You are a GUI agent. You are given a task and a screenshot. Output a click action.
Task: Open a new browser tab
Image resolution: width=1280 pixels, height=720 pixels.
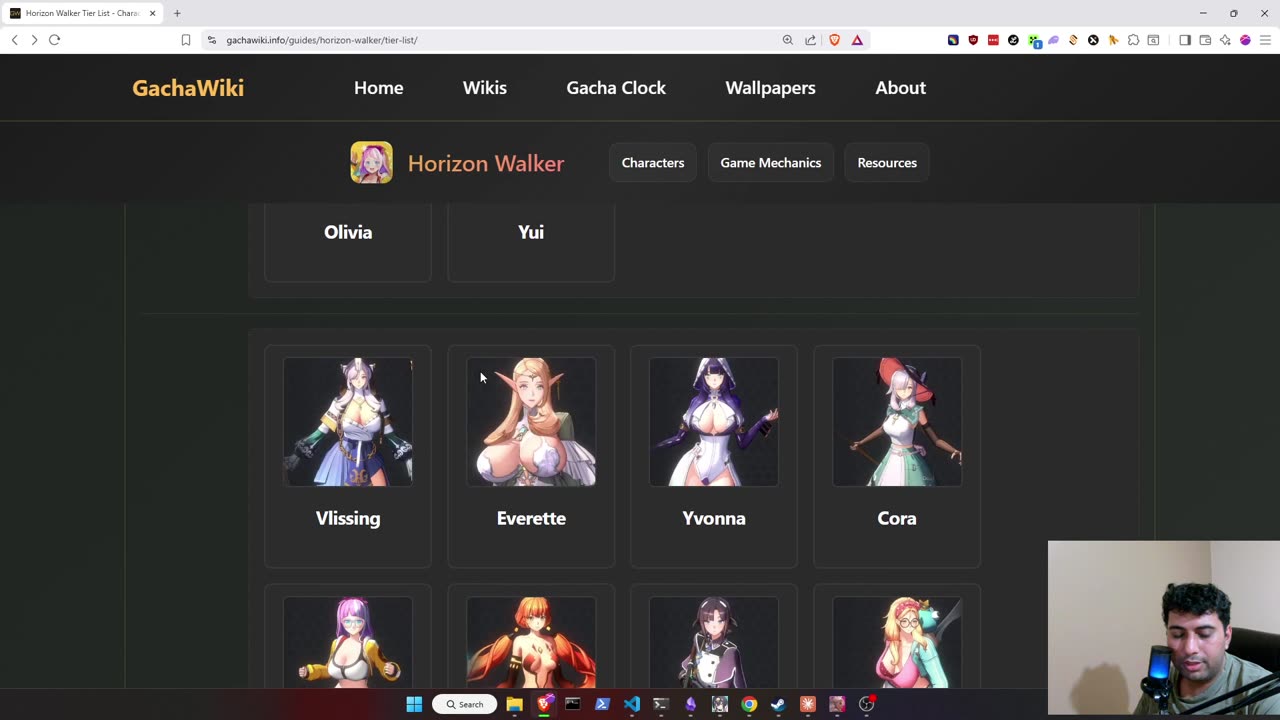click(177, 13)
